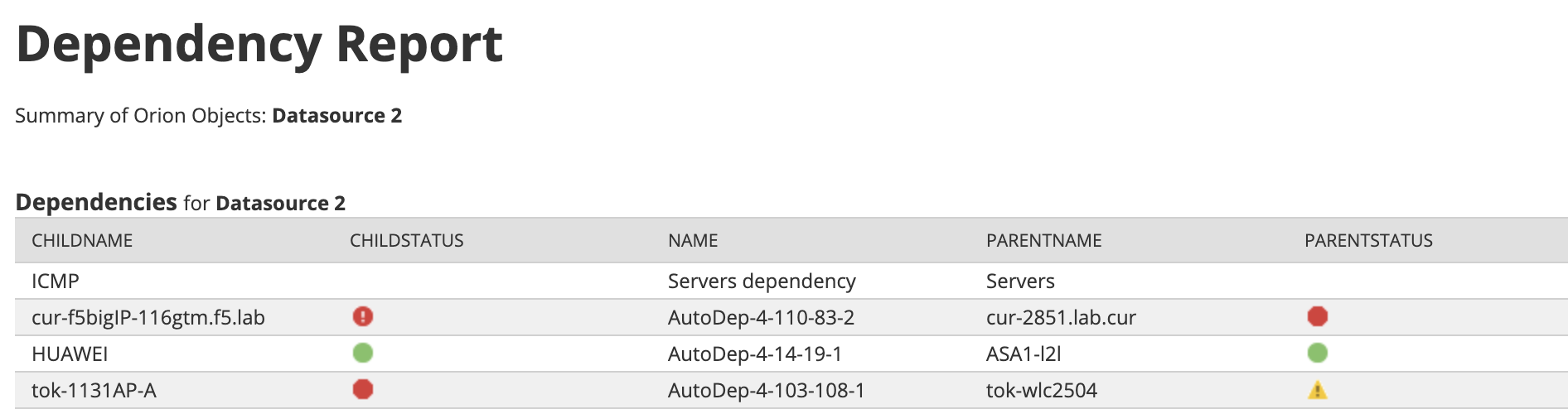Screen dimensions: 1568x409
Task: Sort by the CHILDNAME column header
Action: [82, 241]
